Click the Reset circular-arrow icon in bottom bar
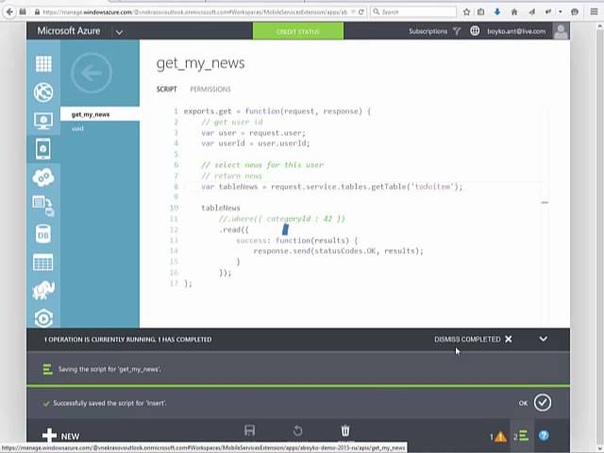 coord(298,430)
